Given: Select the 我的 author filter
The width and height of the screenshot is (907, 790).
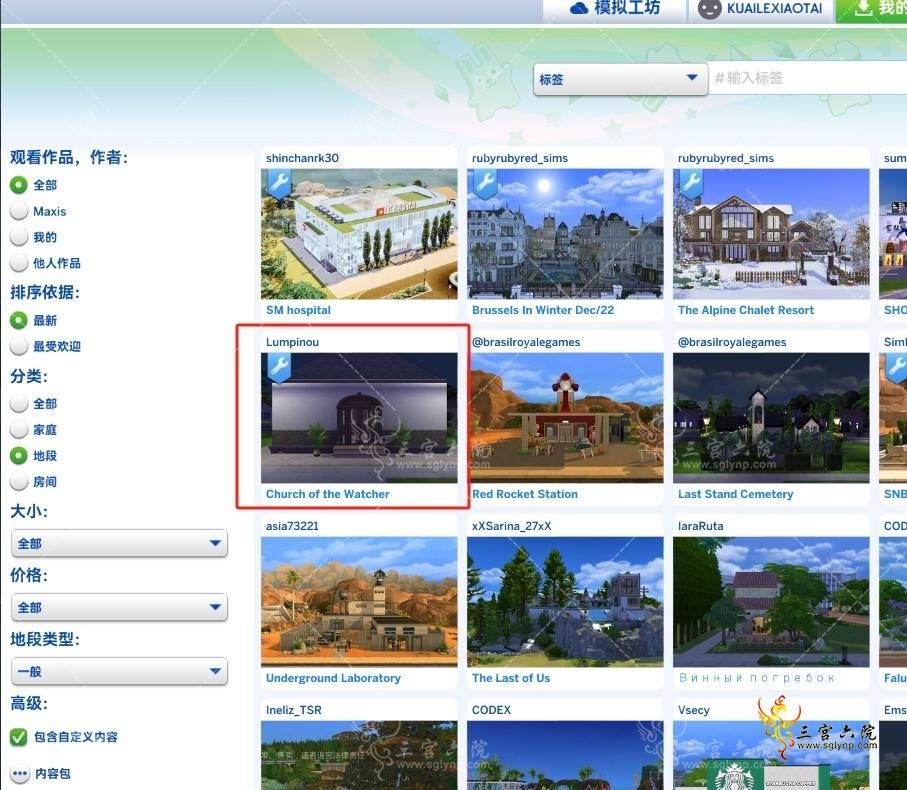Looking at the screenshot, I should pos(19,237).
